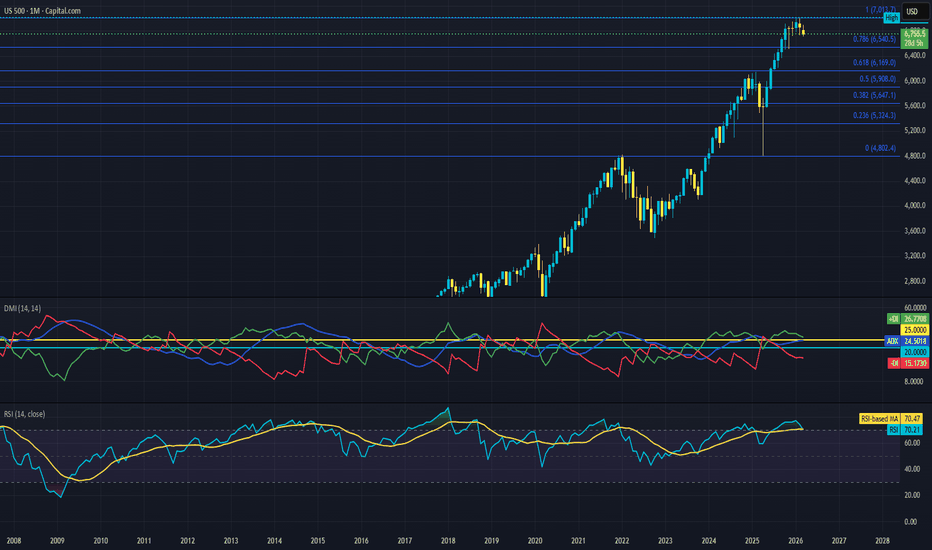
Task: Click year 2009 on the time axis
Action: [x=57, y=541]
